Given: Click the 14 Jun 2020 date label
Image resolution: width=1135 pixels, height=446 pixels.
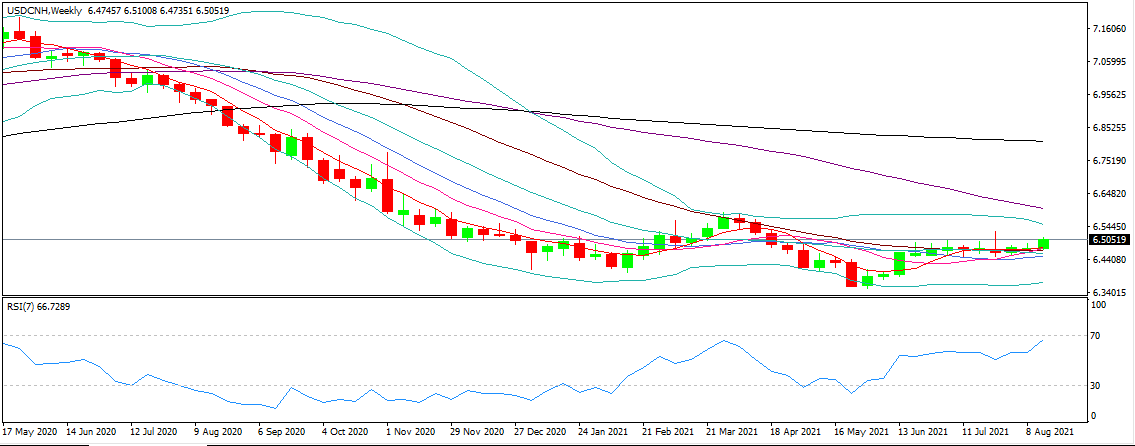Looking at the screenshot, I should 90,431.
